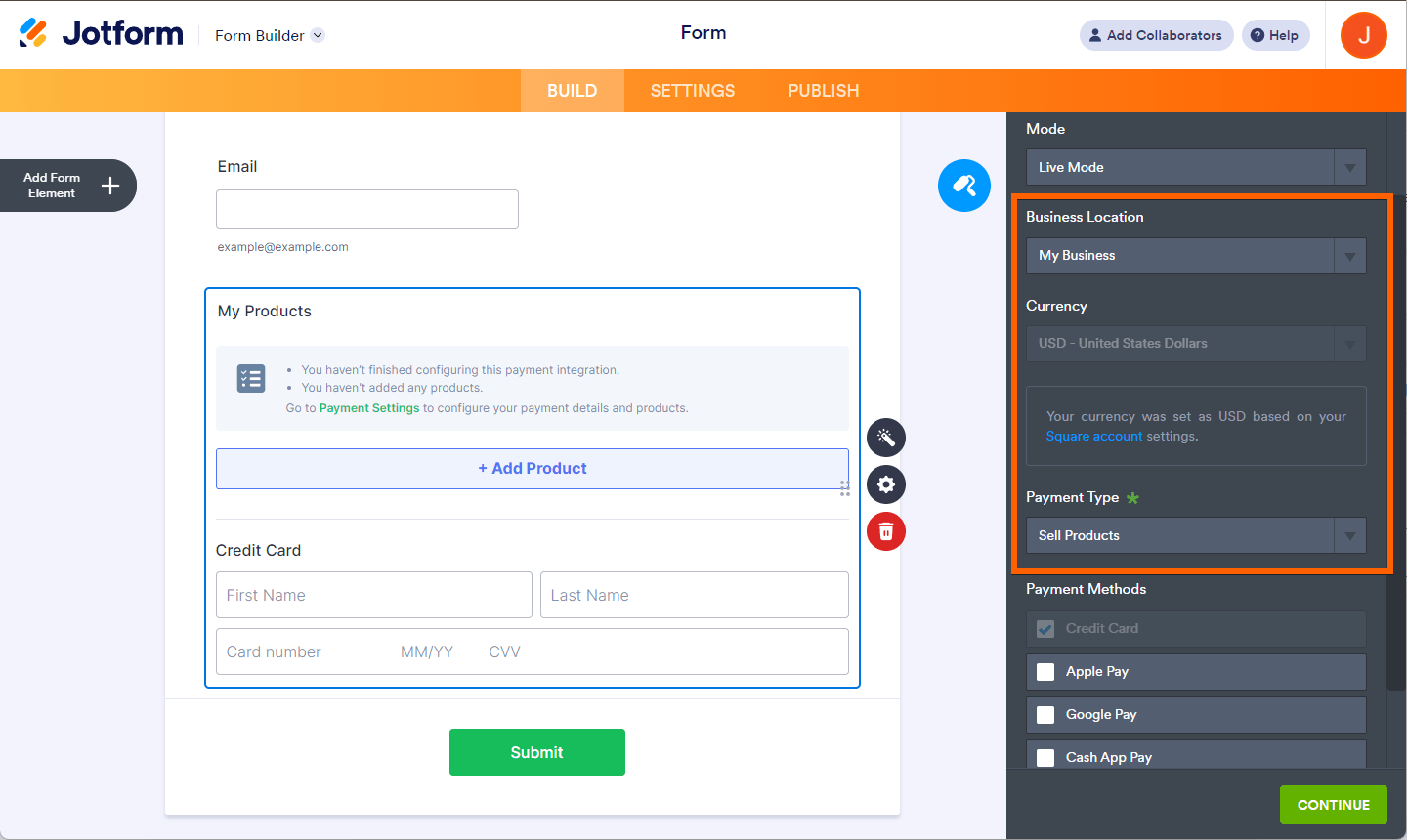
Task: Open the Form Builder dropdown
Action: (x=270, y=35)
